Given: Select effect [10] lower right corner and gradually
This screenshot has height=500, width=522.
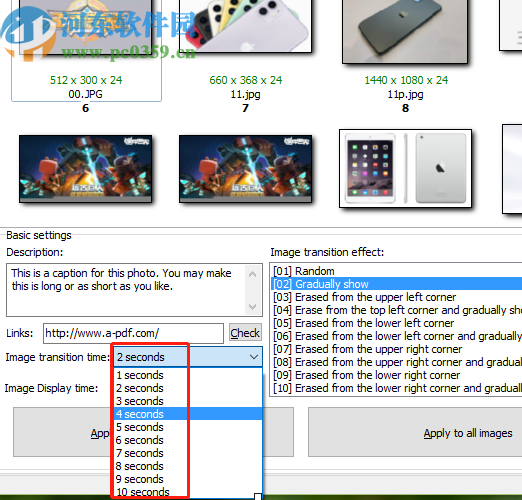Looking at the screenshot, I should click(x=396, y=388).
